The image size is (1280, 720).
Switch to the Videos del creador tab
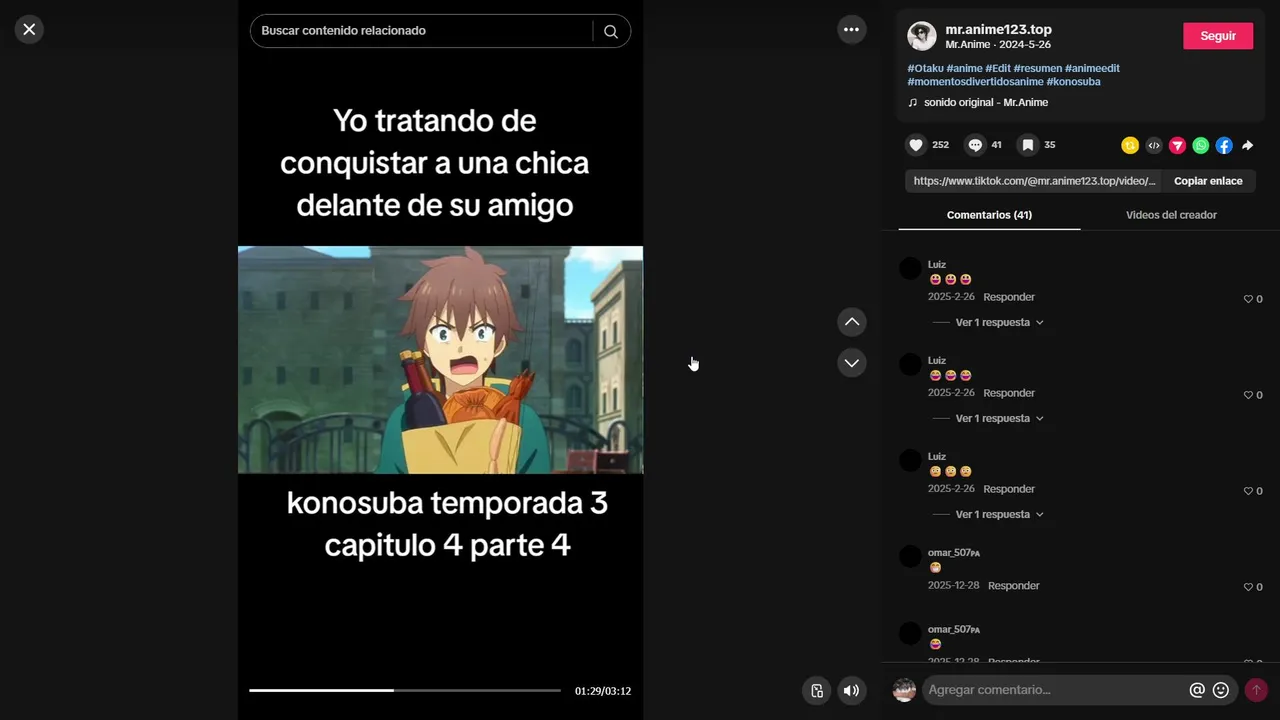(1171, 215)
